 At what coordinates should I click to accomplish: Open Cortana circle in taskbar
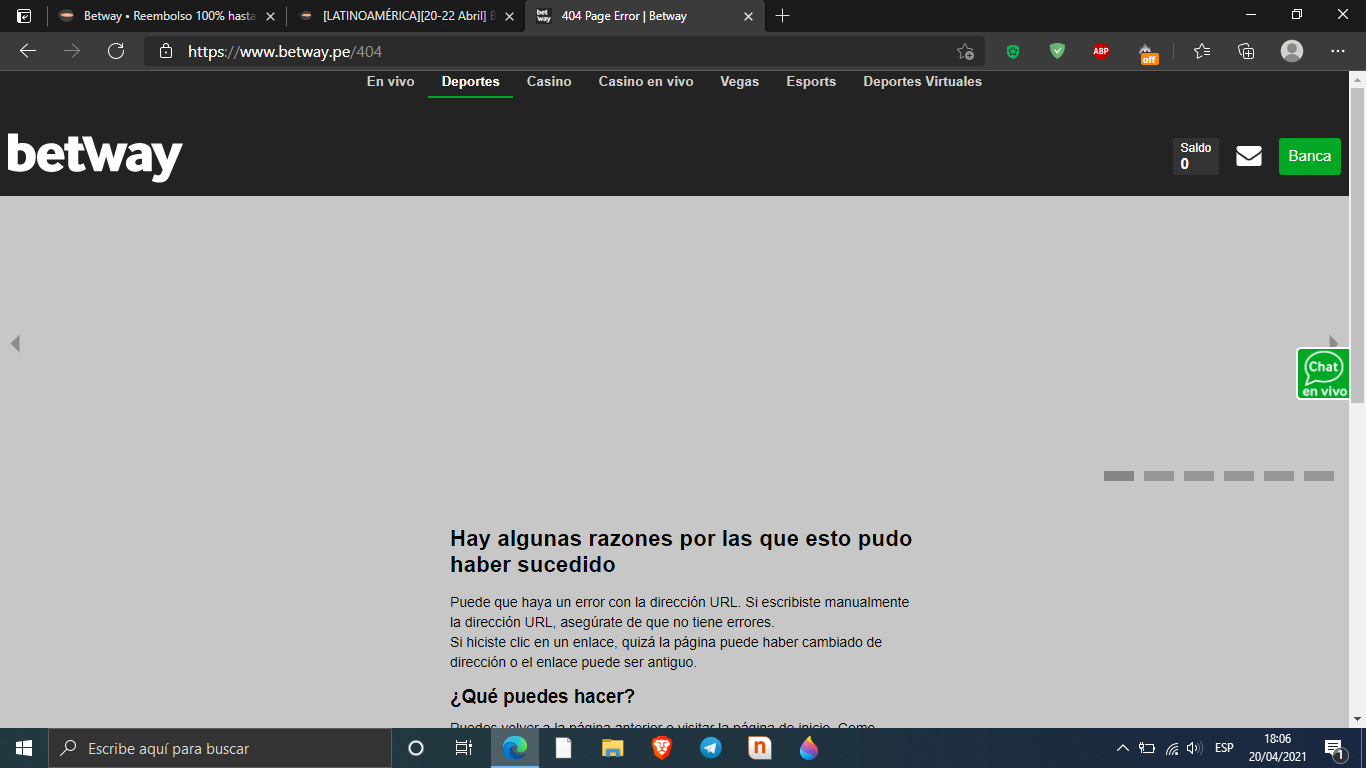(416, 748)
